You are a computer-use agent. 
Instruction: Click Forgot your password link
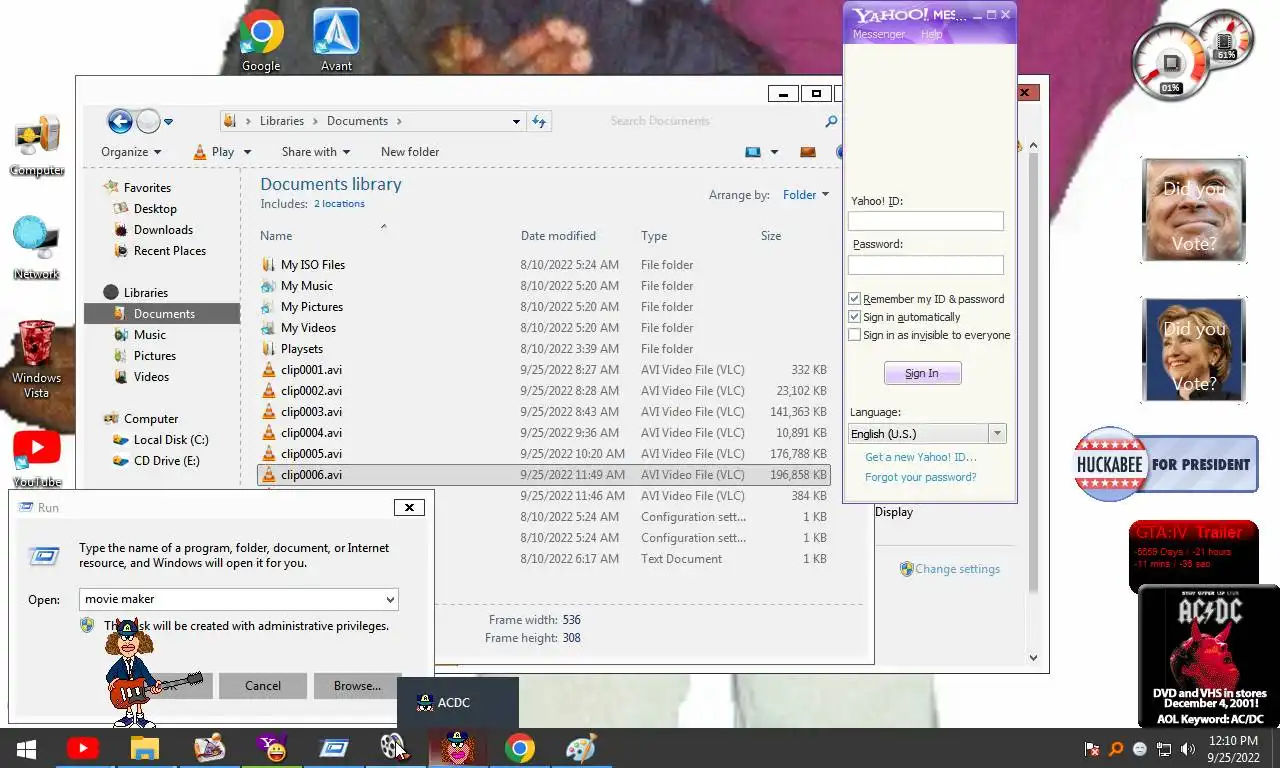[921, 477]
